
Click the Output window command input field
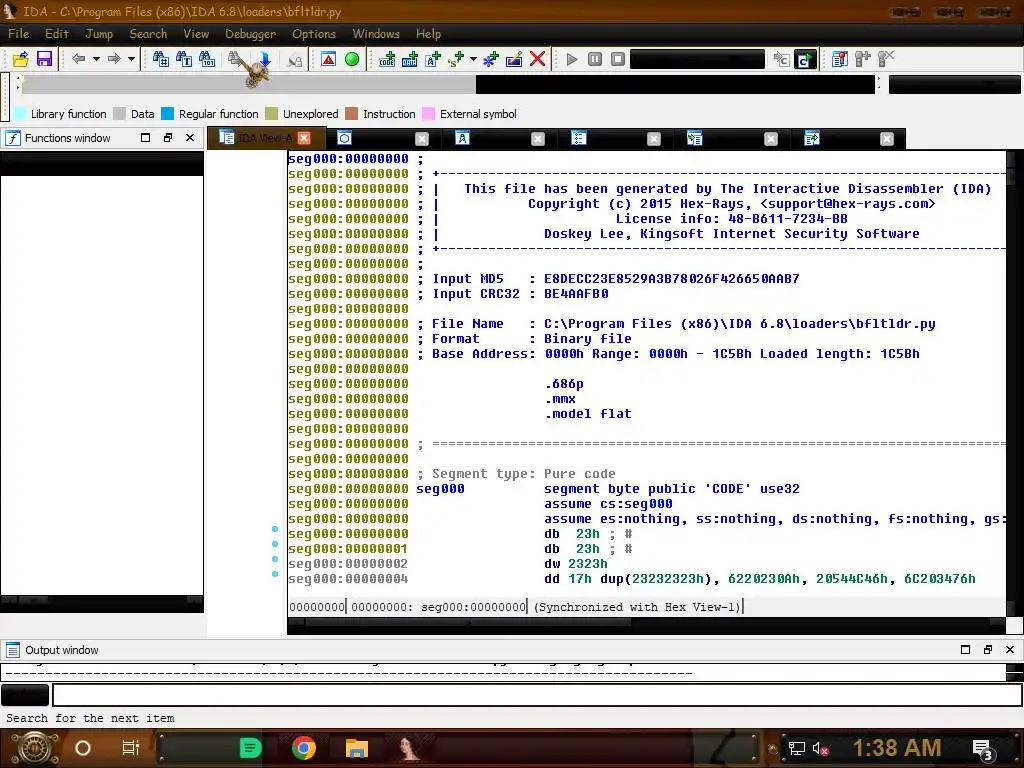537,695
